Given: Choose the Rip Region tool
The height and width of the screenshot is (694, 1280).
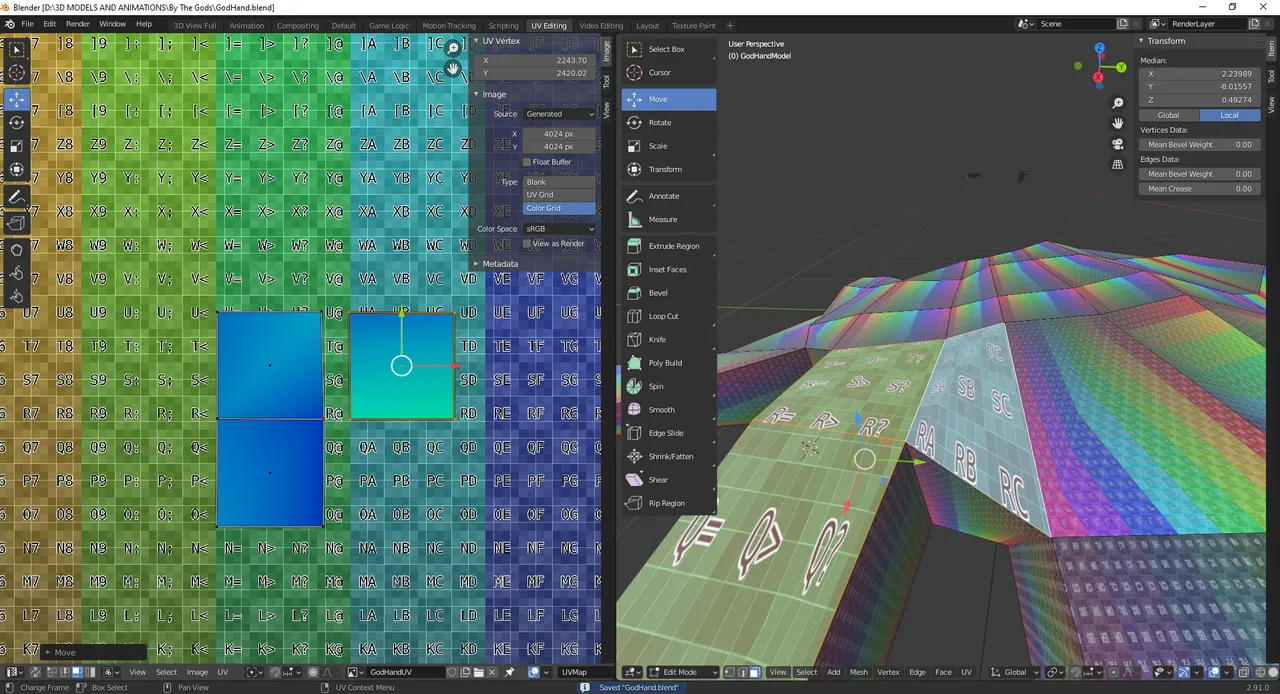Looking at the screenshot, I should 668,503.
